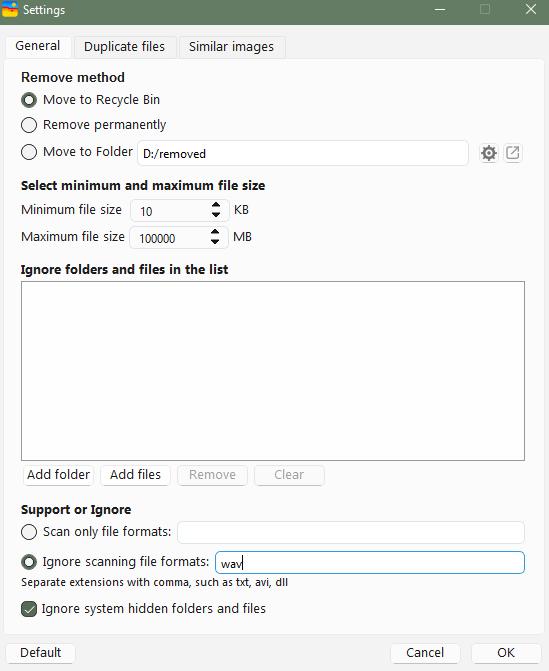Viewport: 549px width, 671px height.
Task: Click the Add folder button
Action: tap(59, 475)
